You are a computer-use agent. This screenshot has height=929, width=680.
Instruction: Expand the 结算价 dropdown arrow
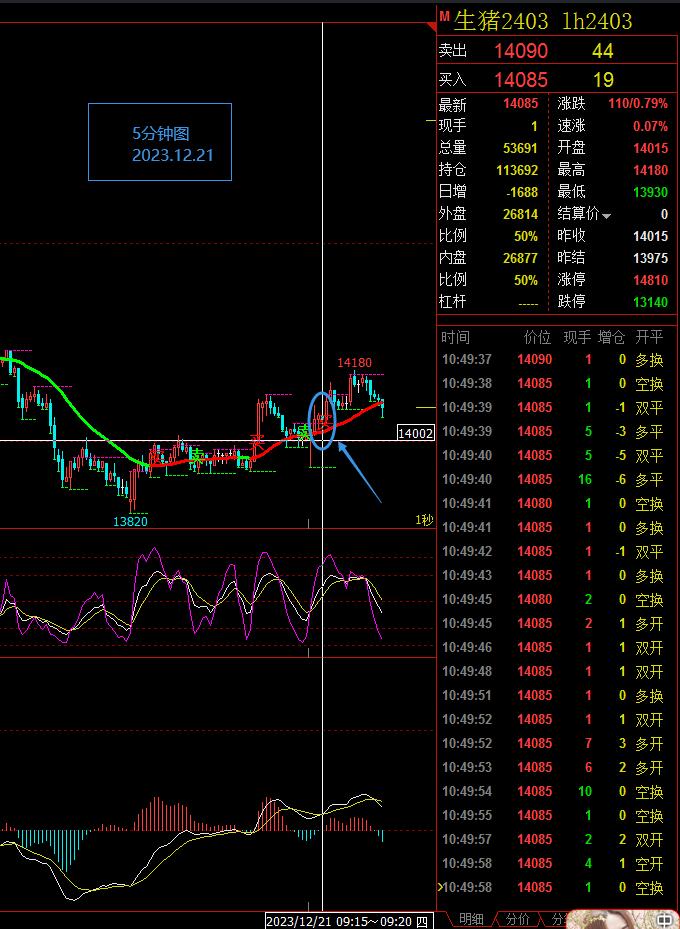(606, 215)
